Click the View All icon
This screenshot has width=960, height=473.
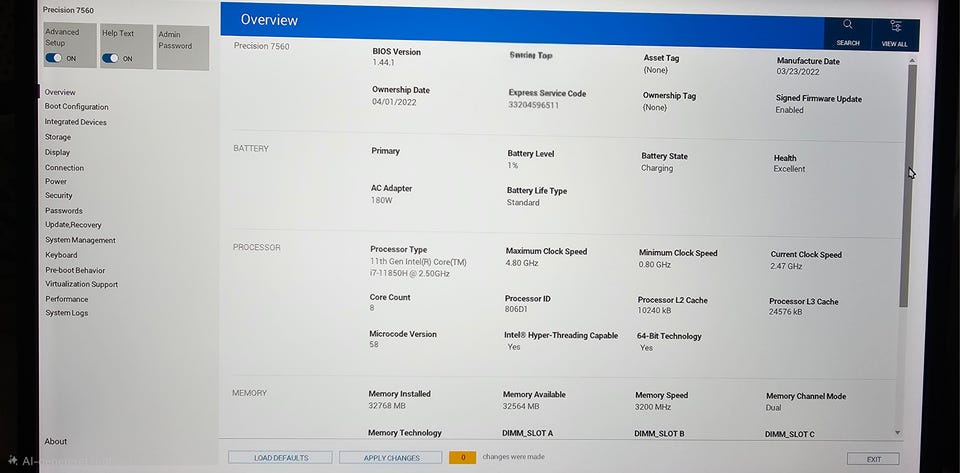[x=896, y=26]
